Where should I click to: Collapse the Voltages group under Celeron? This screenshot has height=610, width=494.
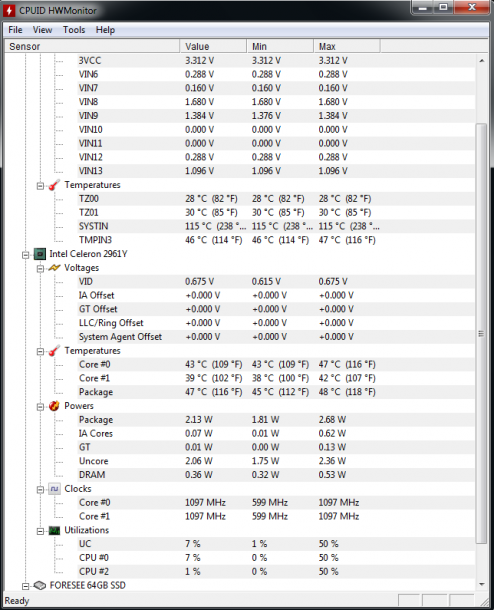pyautogui.click(x=40, y=269)
